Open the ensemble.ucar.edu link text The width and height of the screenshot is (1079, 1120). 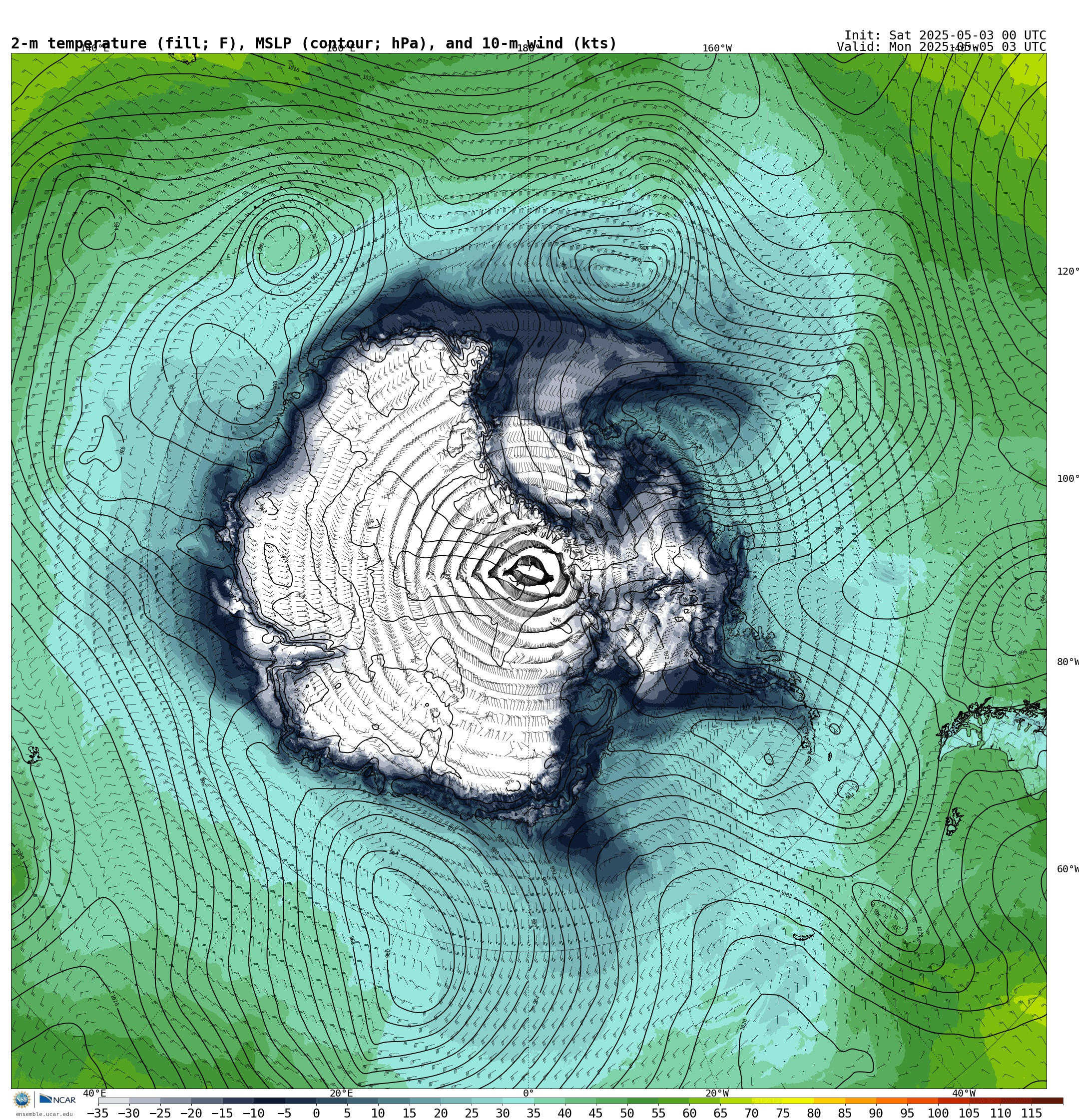tap(44, 1114)
